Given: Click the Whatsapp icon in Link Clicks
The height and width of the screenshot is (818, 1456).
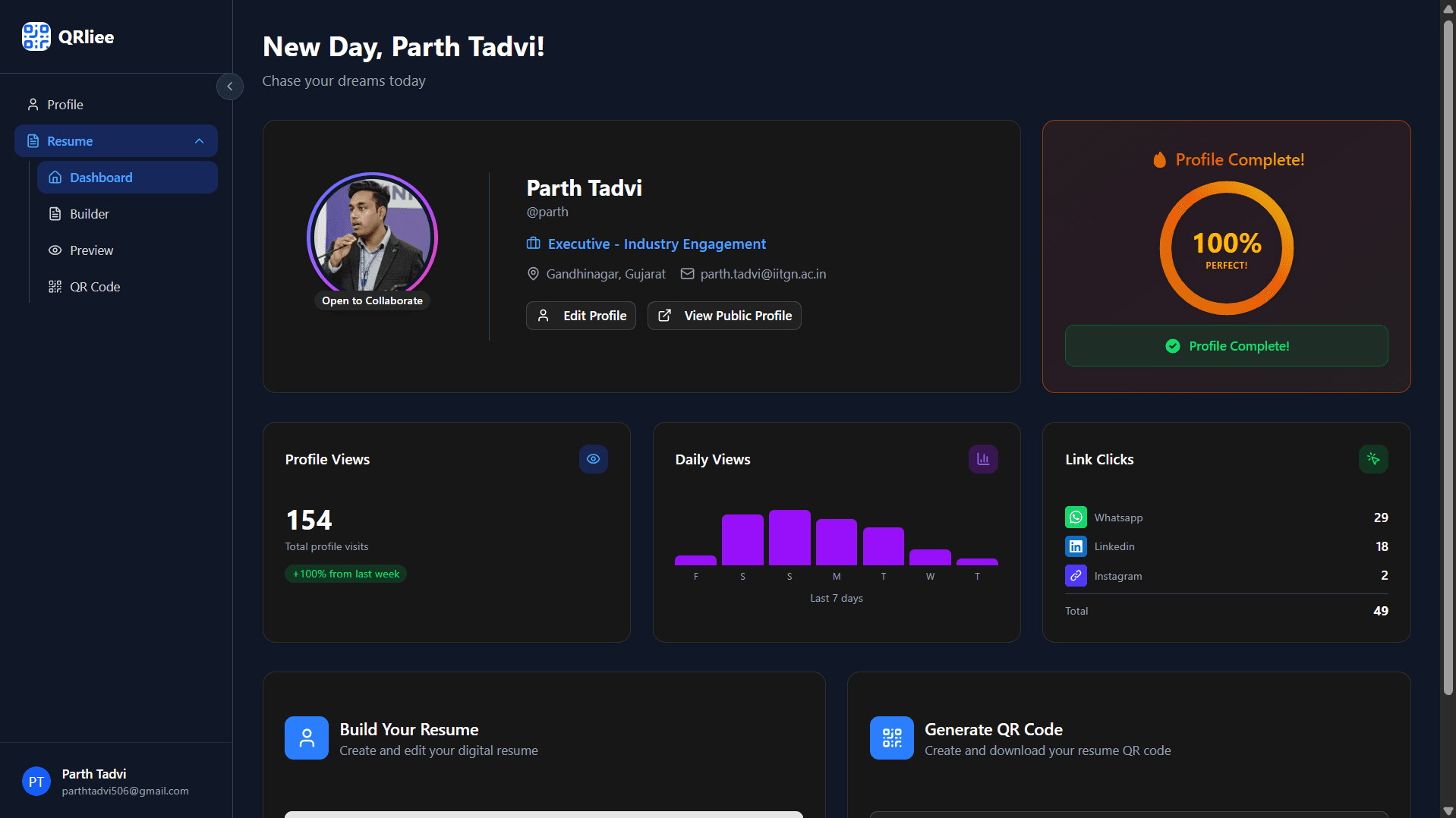Looking at the screenshot, I should coord(1075,517).
